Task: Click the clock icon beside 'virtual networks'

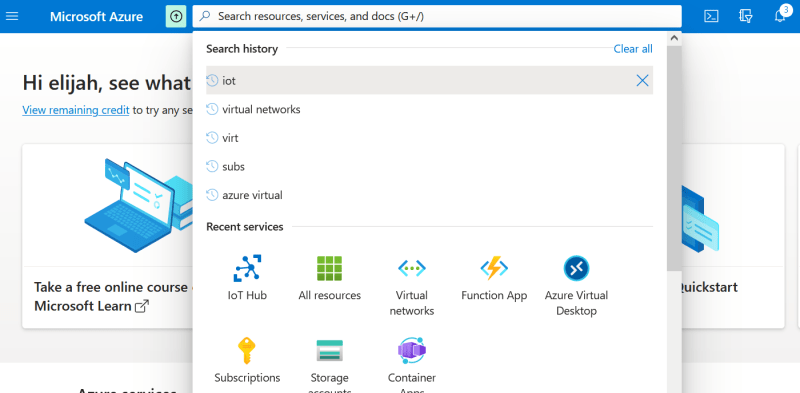Action: pos(212,109)
